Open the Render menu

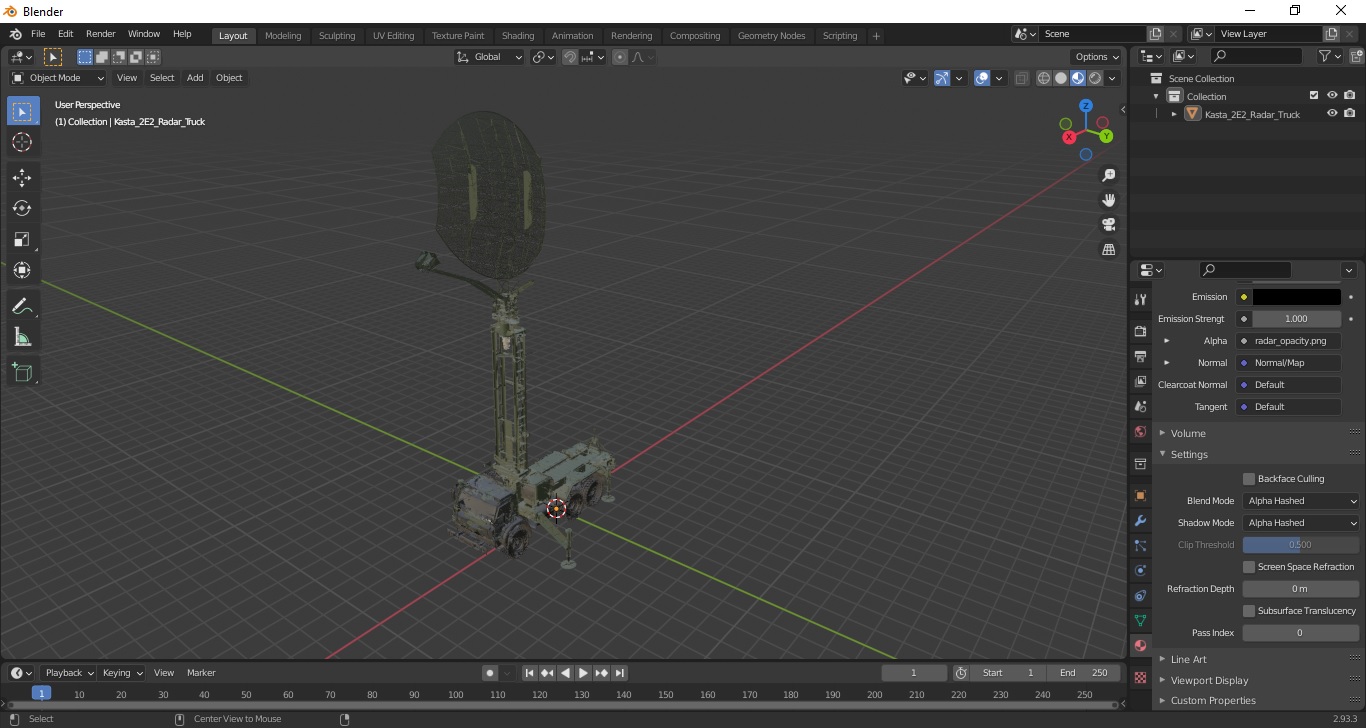(100, 34)
